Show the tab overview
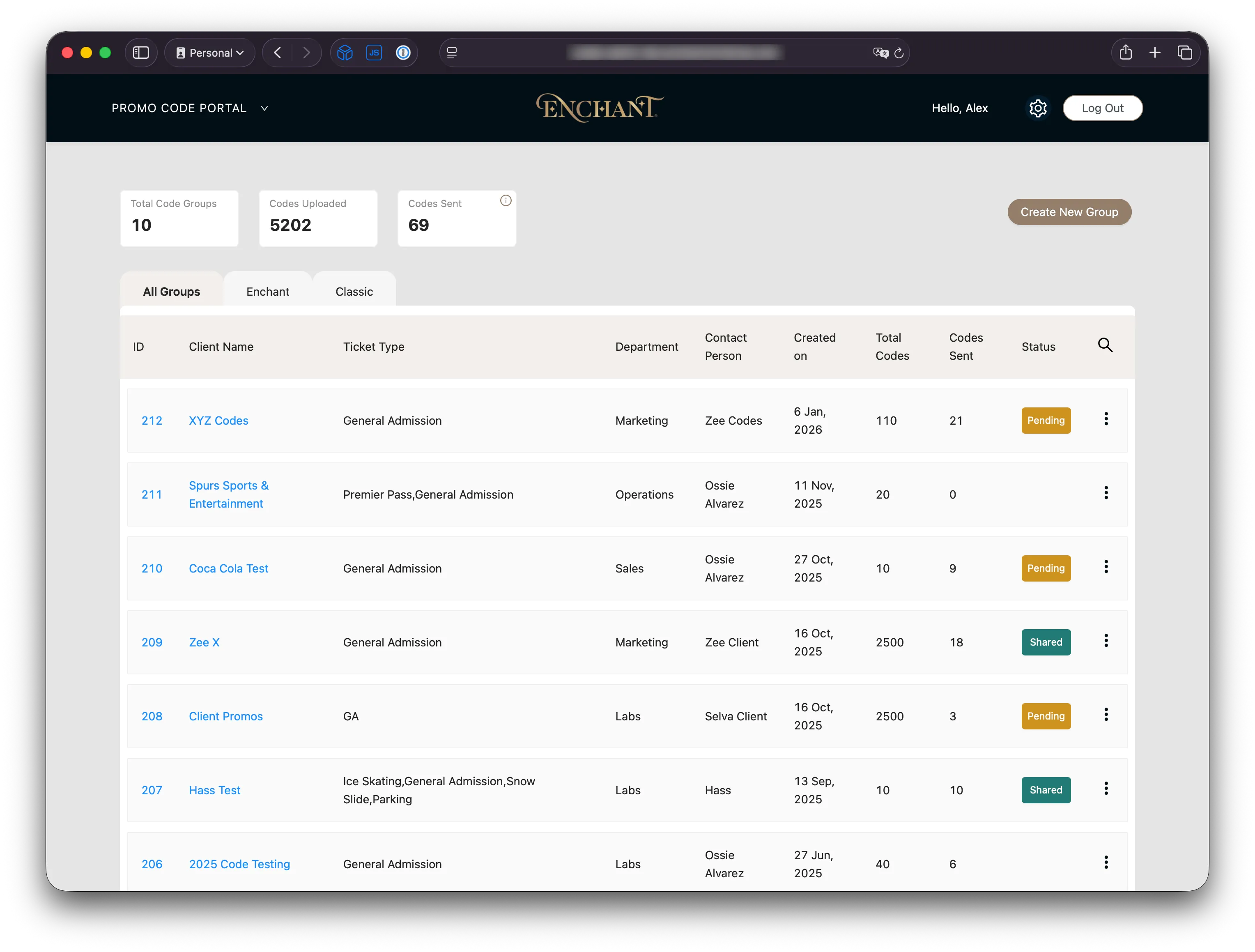 [x=1185, y=53]
